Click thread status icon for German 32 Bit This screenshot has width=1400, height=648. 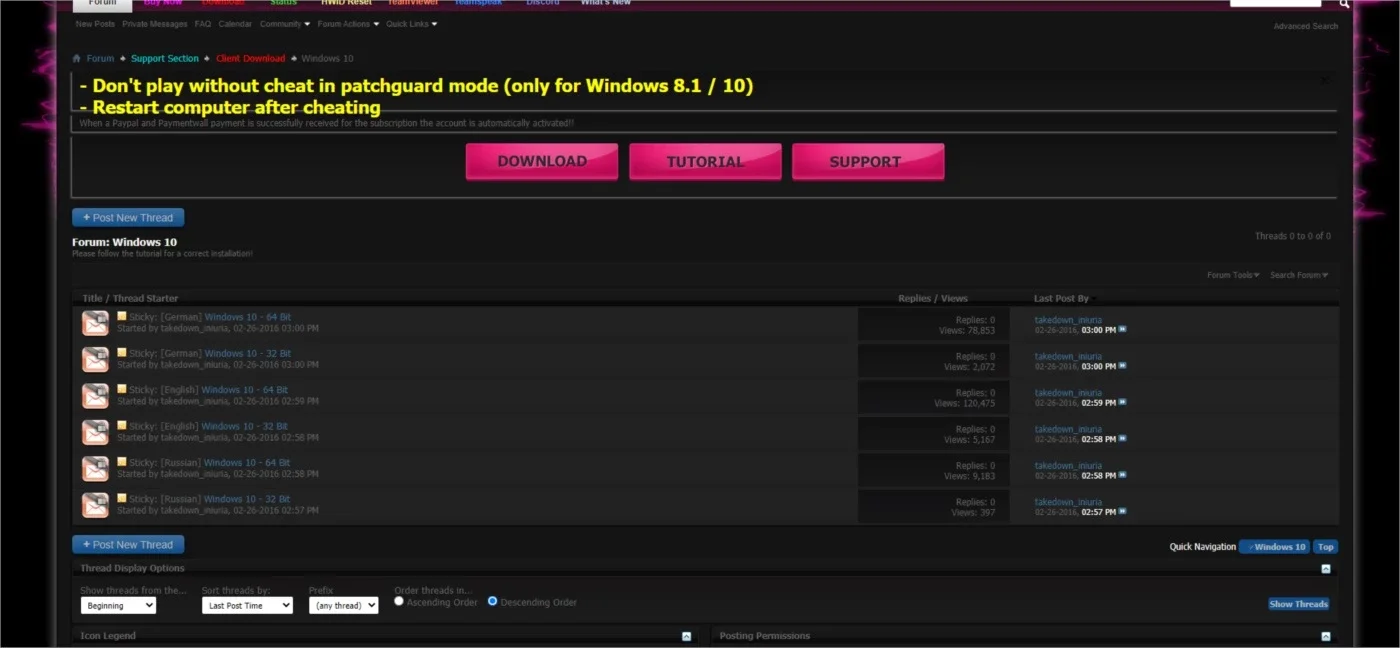pyautogui.click(x=95, y=359)
